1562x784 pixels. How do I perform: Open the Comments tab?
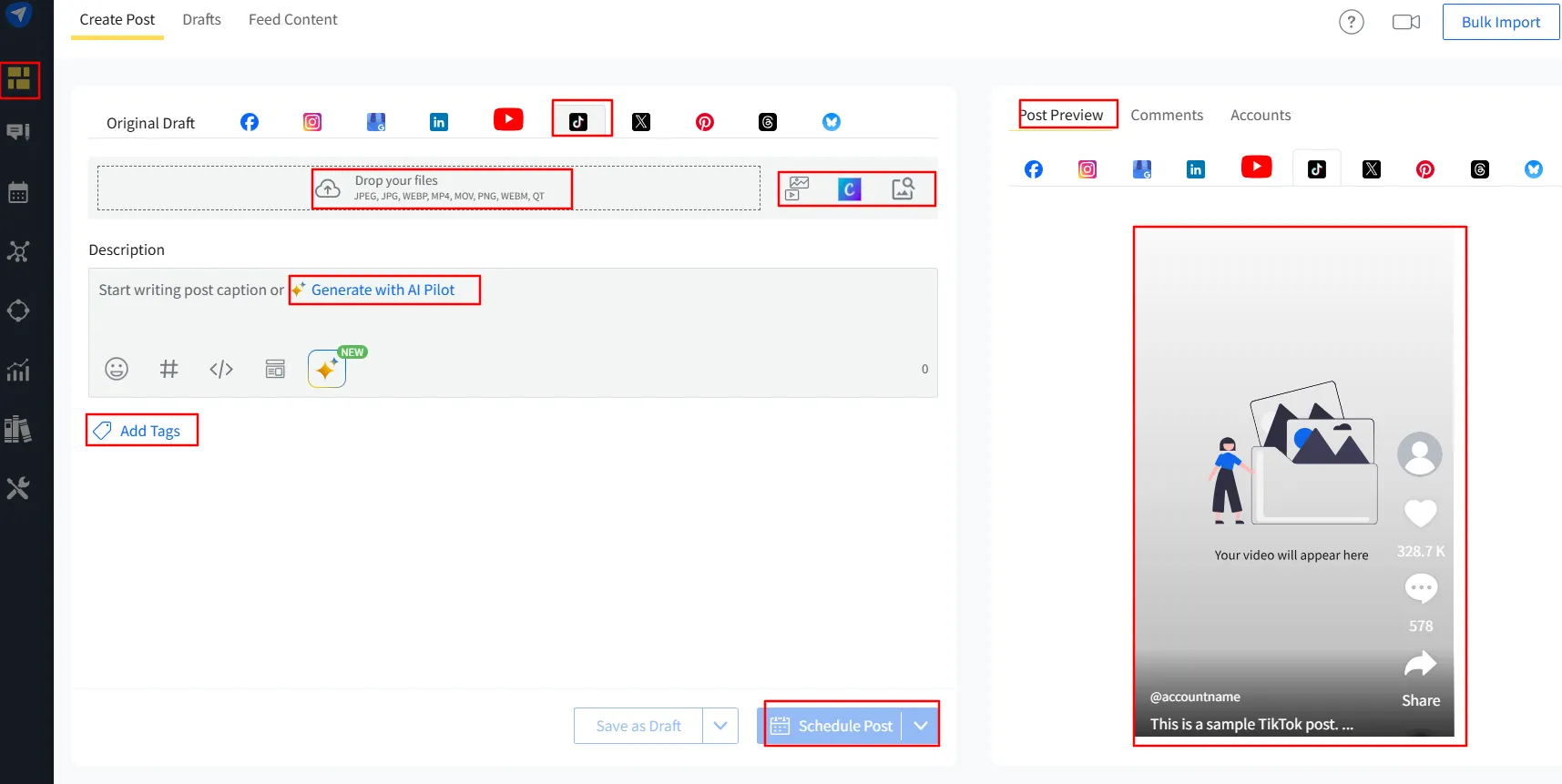tap(1167, 115)
